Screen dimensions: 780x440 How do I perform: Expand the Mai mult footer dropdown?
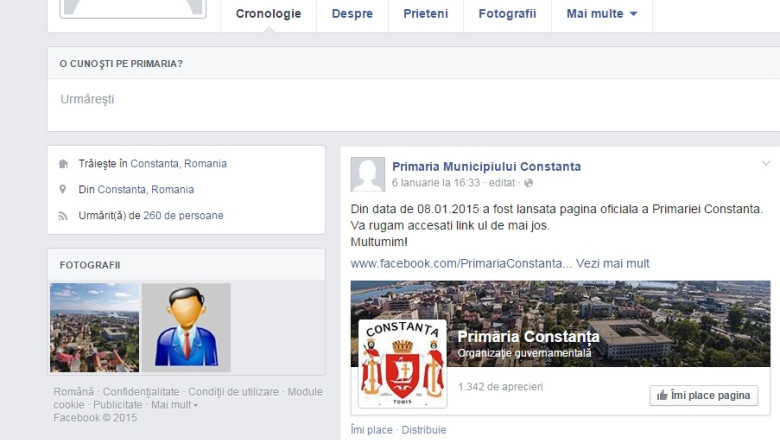174,405
